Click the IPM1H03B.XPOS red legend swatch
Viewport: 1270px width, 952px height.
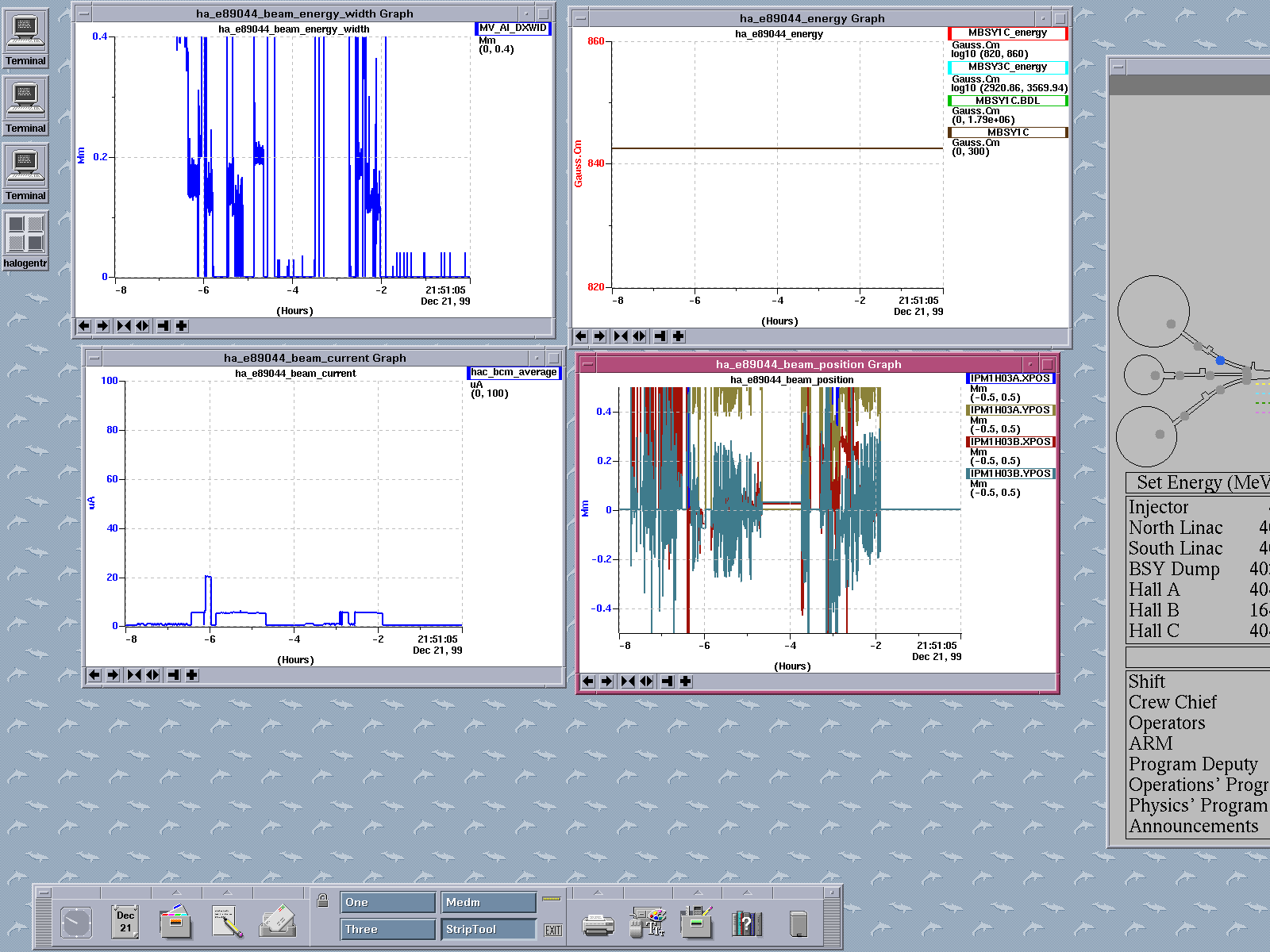pyautogui.click(x=969, y=442)
